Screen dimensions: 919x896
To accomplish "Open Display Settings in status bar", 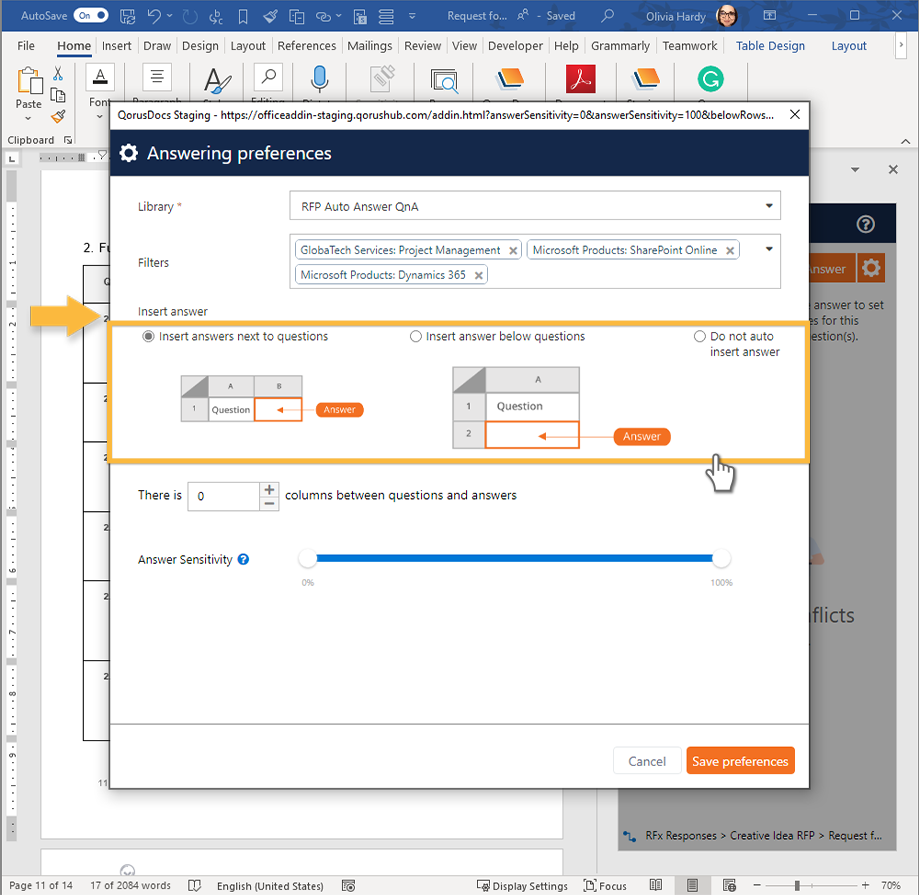I will (x=522, y=886).
